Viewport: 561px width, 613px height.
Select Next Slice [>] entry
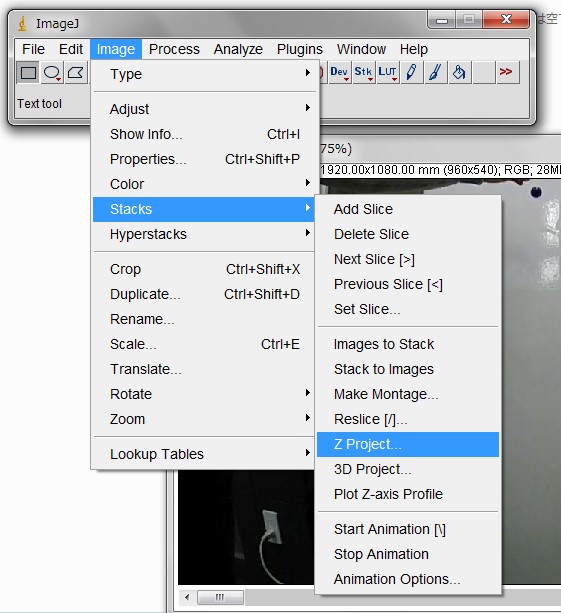click(x=408, y=259)
